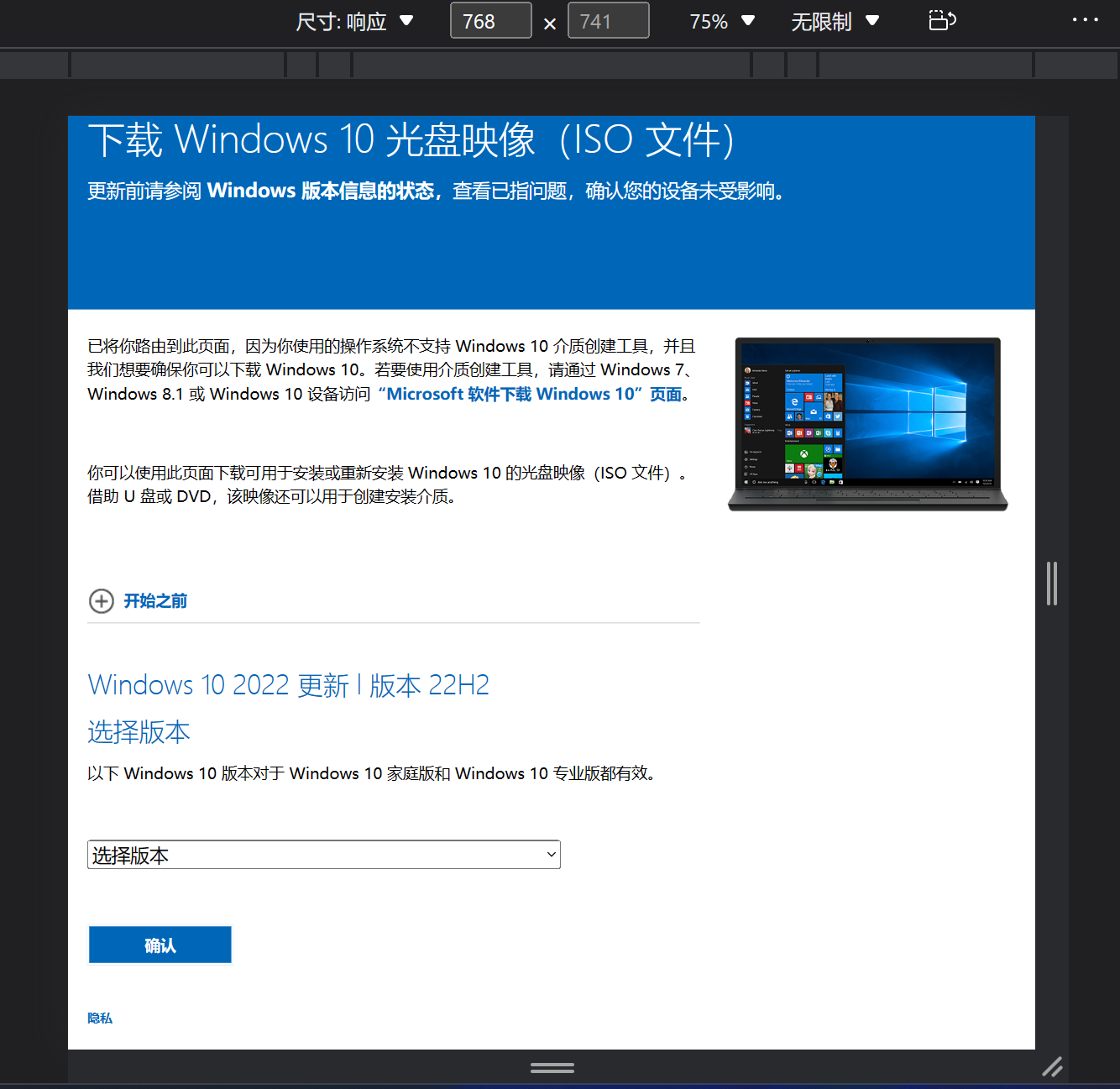The height and width of the screenshot is (1089, 1120).
Task: Click the Windows 10 laptop image
Action: point(868,424)
